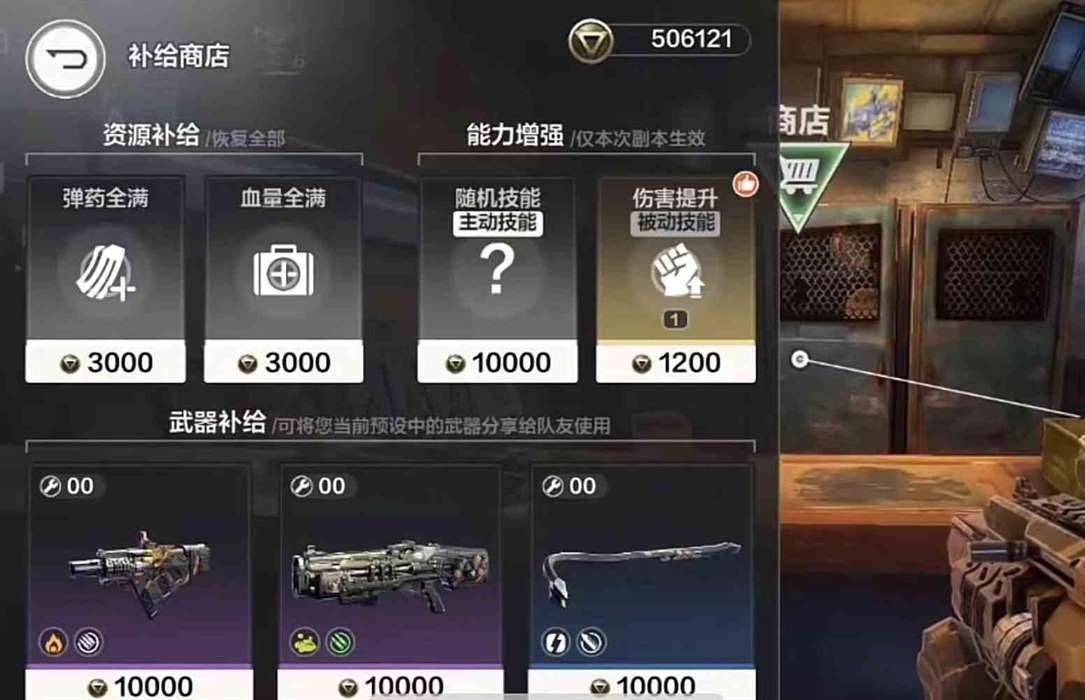The image size is (1085, 700).
Task: Purchase random skill for 10000
Action: 497,362
